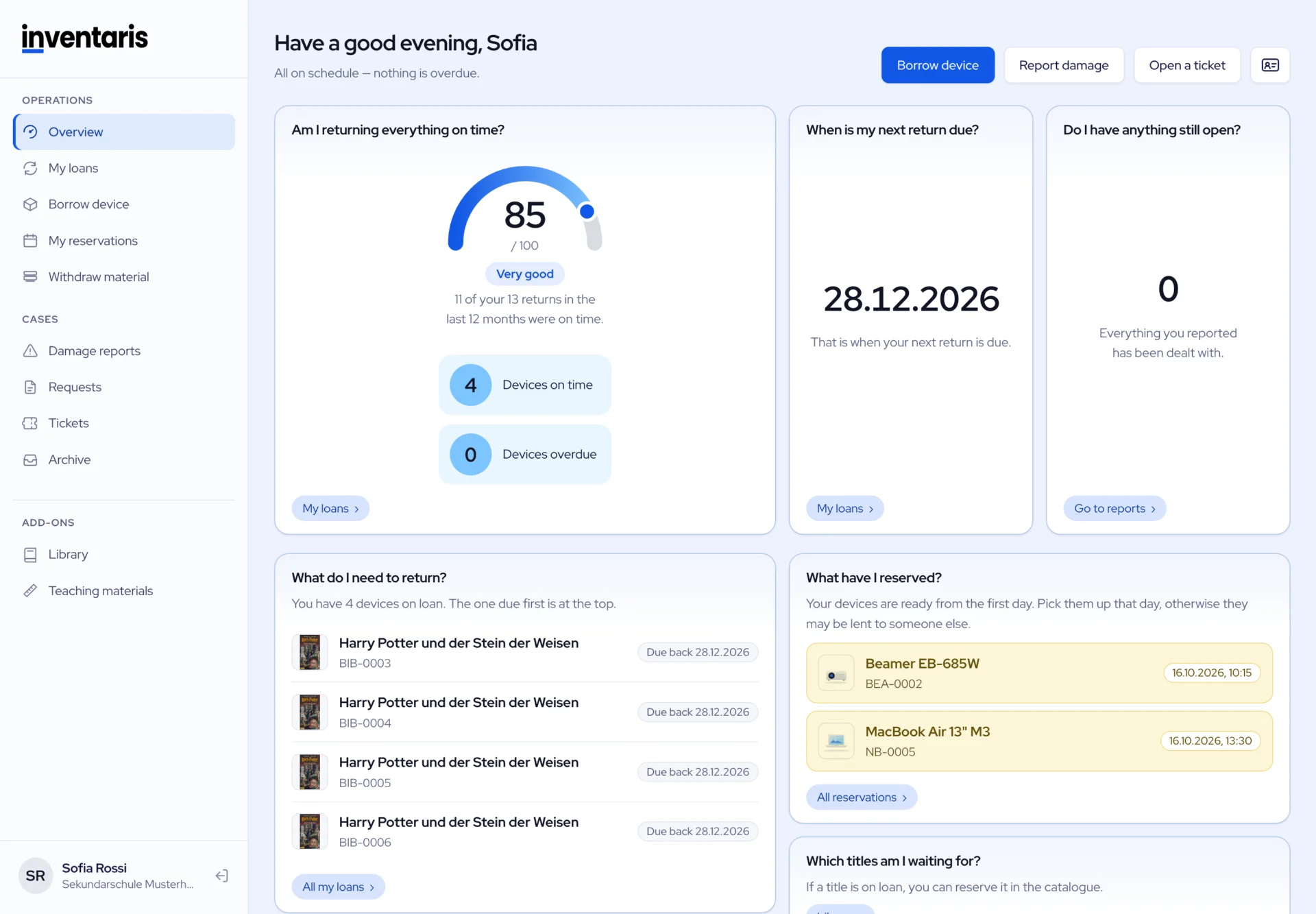The image size is (1316, 914).
Task: Open the Harry Potter loan BIB-0004 row
Action: tap(525, 712)
